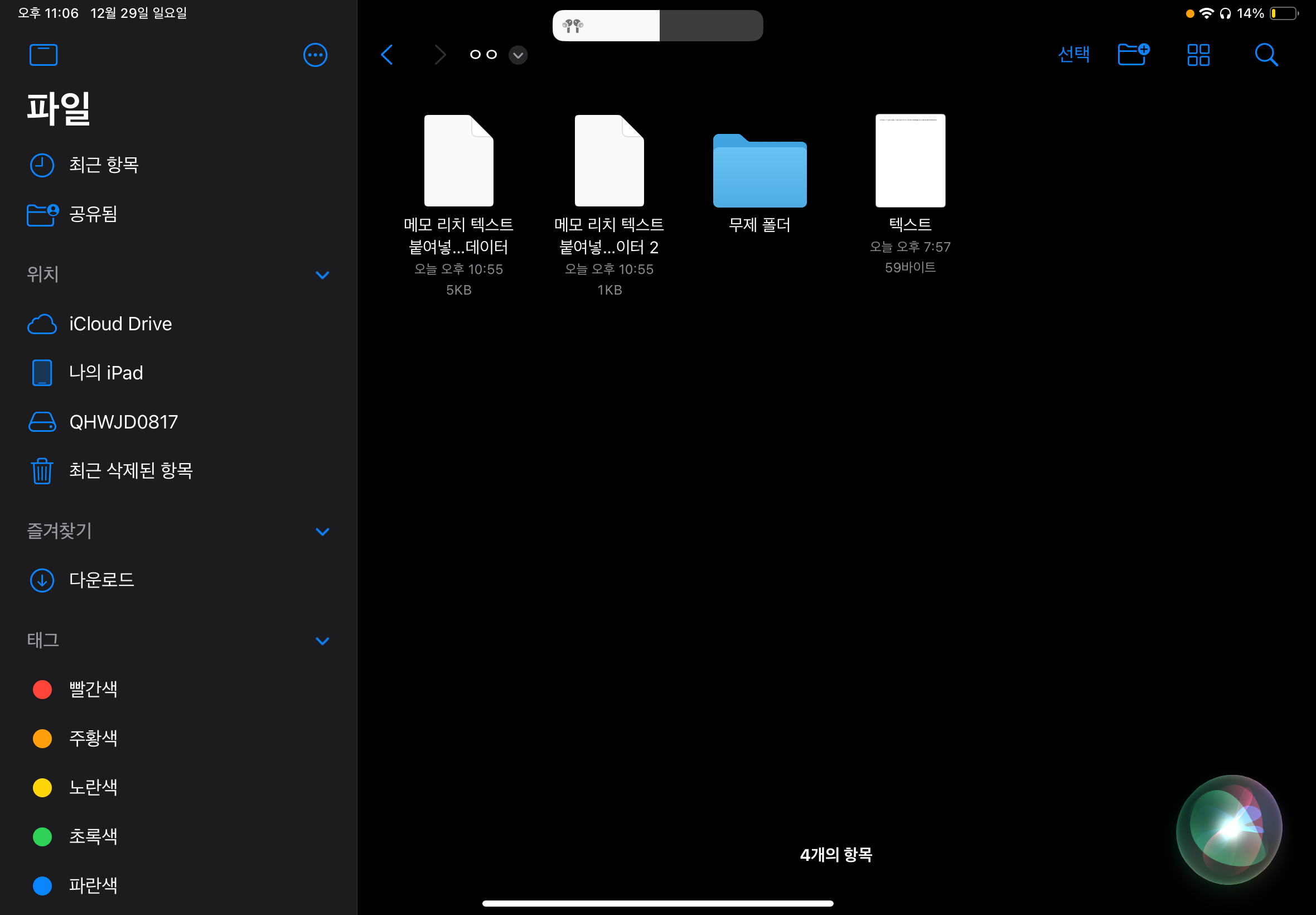The width and height of the screenshot is (1316, 915).
Task: Open the 텍스트 file thumbnail
Action: coord(910,161)
